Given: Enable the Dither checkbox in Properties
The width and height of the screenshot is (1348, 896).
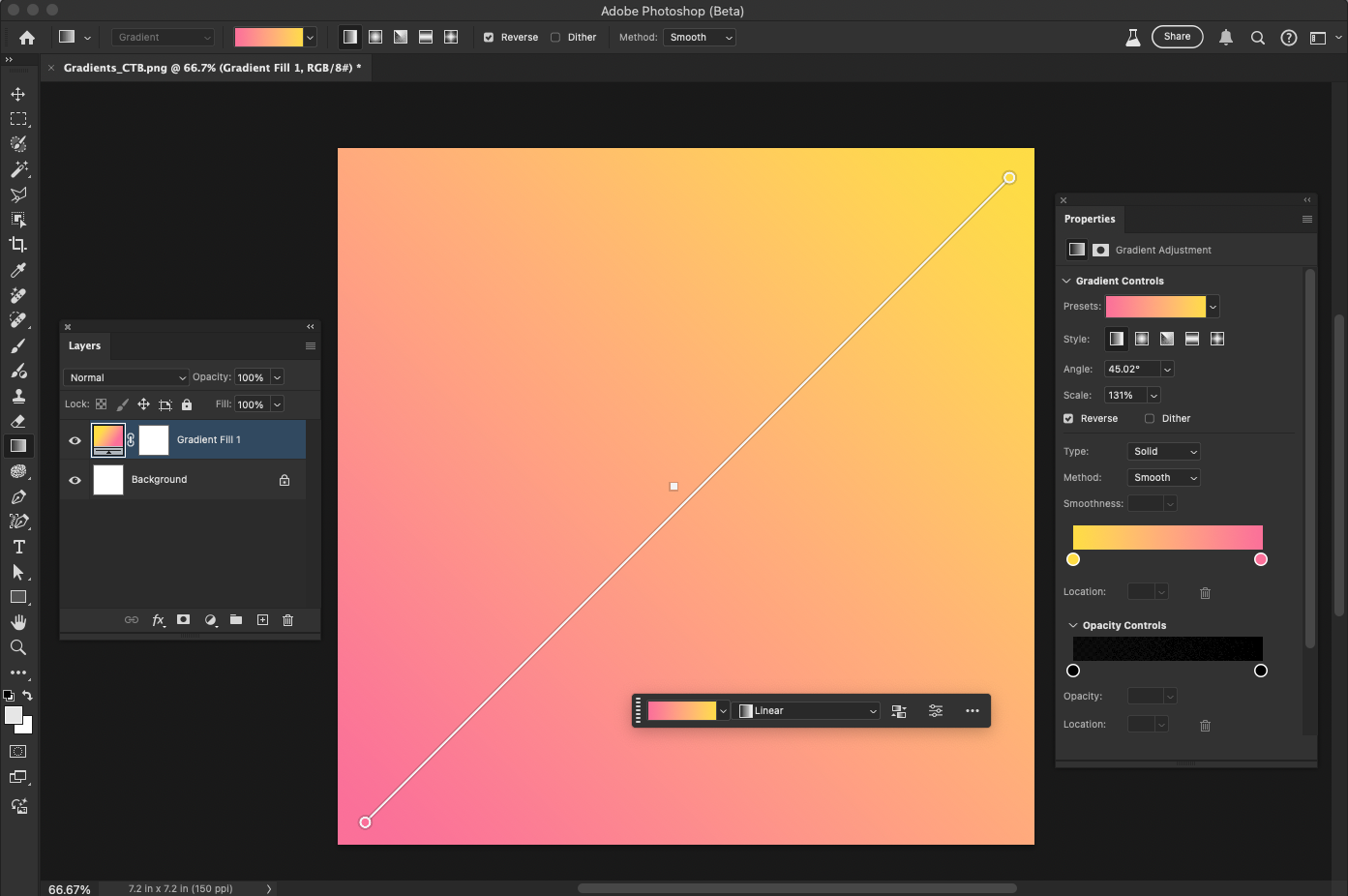Looking at the screenshot, I should (1148, 418).
